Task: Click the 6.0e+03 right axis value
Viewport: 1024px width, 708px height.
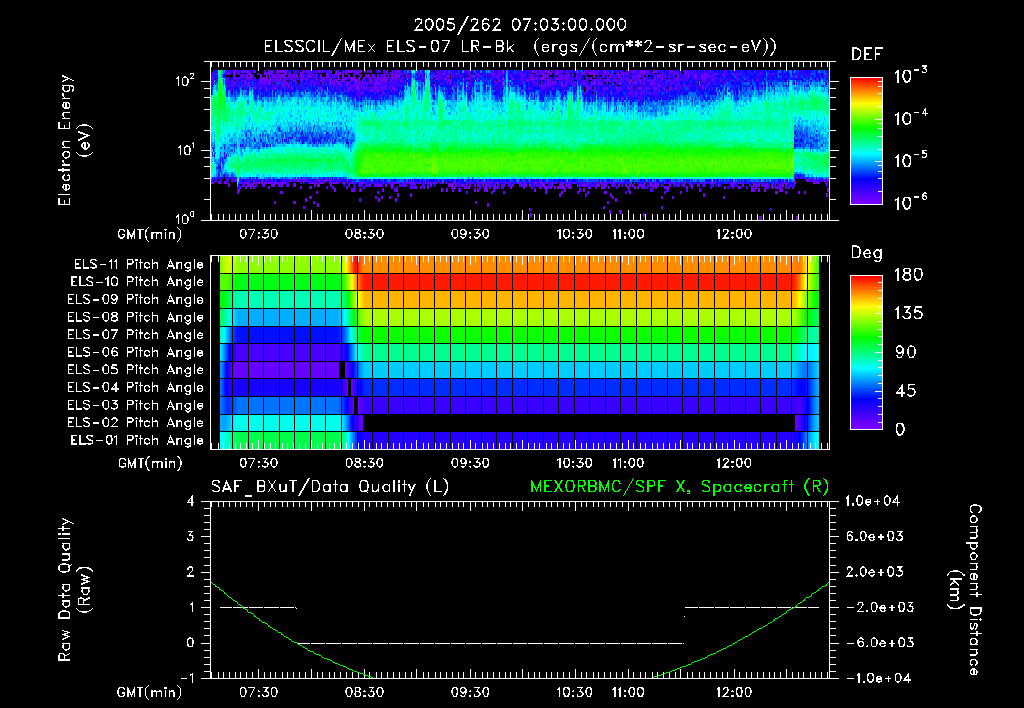Action: (874, 537)
